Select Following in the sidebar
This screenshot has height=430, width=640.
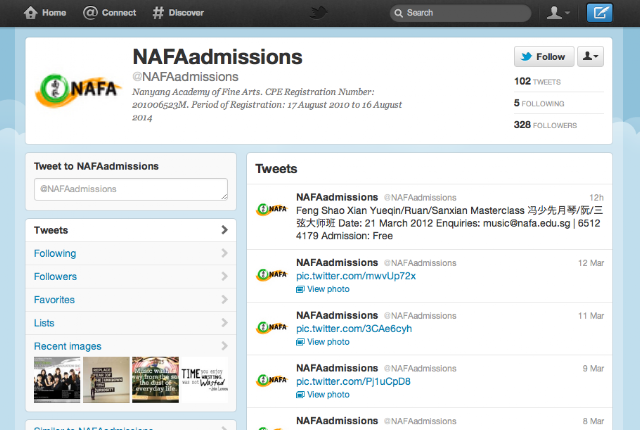[x=131, y=253]
